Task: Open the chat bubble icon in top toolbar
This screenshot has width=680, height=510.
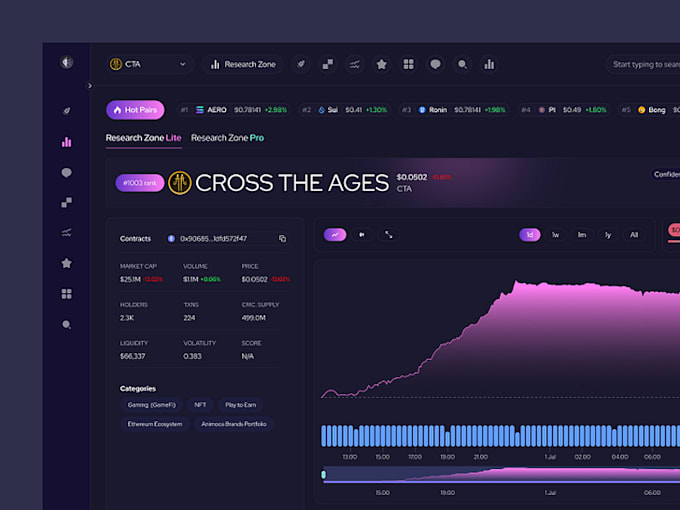Action: 435,64
